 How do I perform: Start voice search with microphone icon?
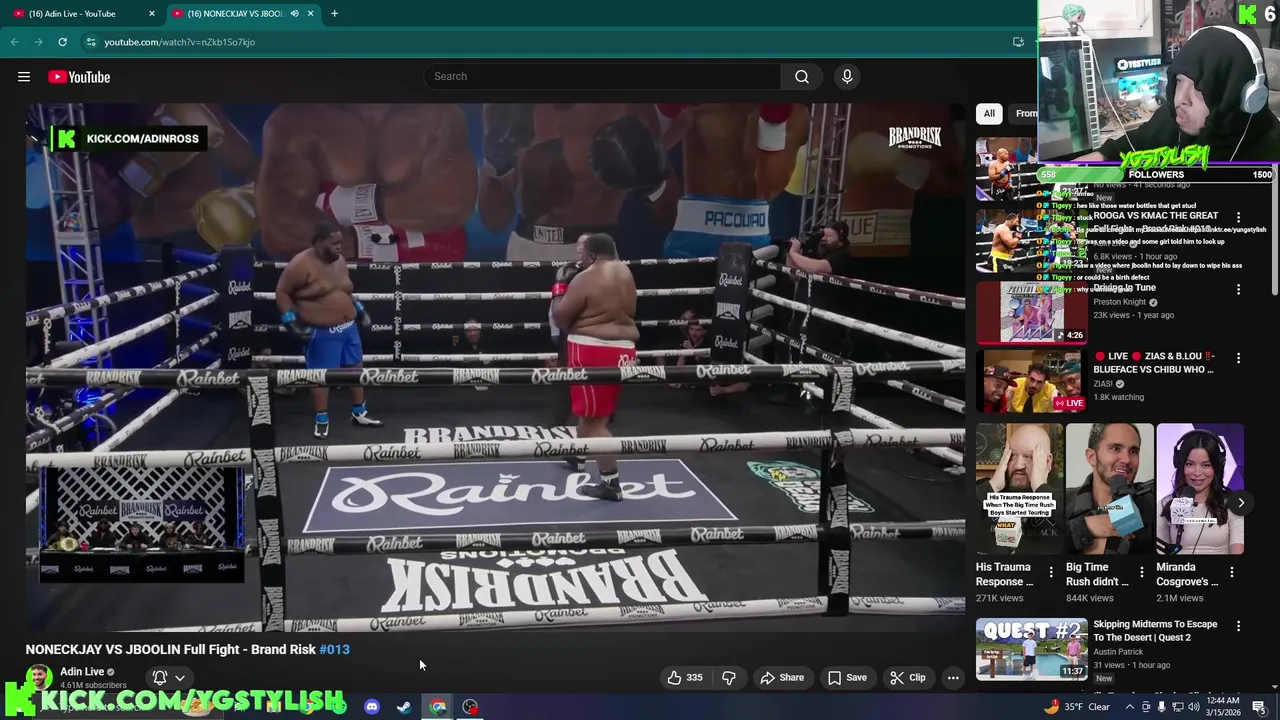(x=847, y=77)
